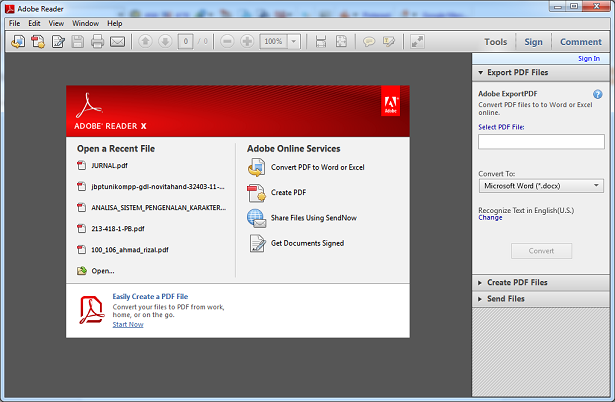The width and height of the screenshot is (615, 402).
Task: Open recent file jbptunikompp-gdl-novitahand
Action: (x=158, y=187)
